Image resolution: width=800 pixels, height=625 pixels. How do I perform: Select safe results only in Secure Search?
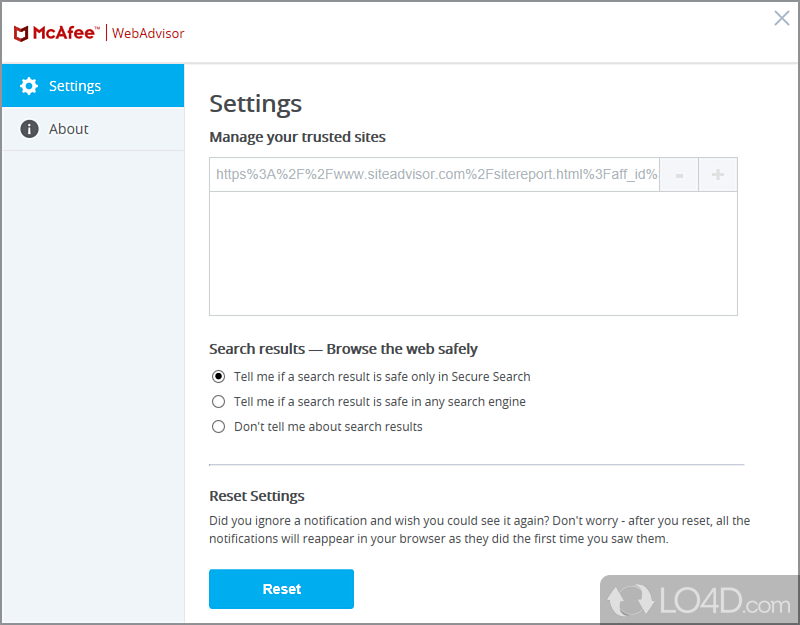click(x=219, y=377)
